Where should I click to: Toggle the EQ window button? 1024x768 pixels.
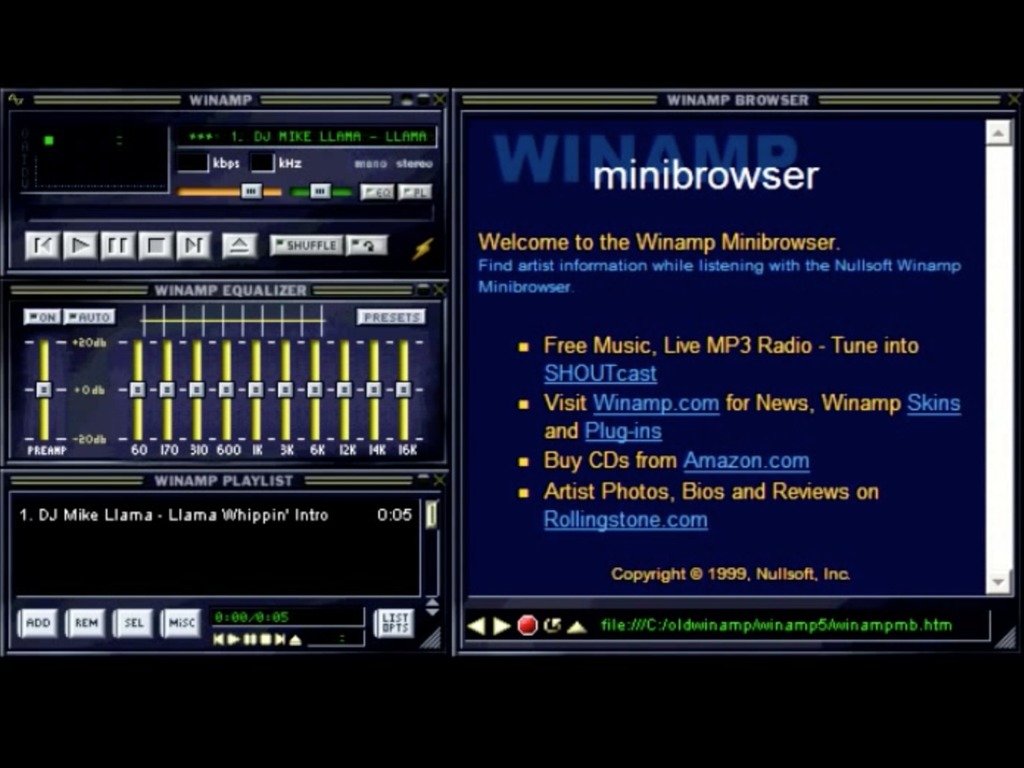(x=377, y=192)
